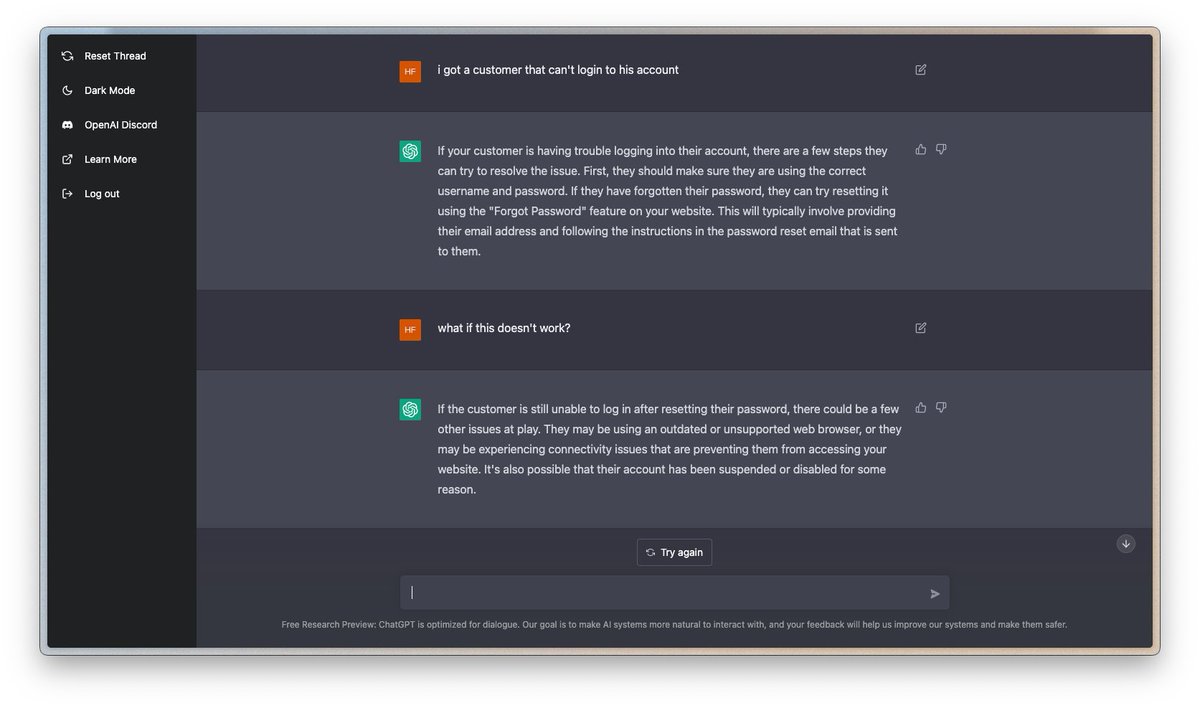The image size is (1200, 708).
Task: Click the orange HF user avatar
Action: [410, 71]
